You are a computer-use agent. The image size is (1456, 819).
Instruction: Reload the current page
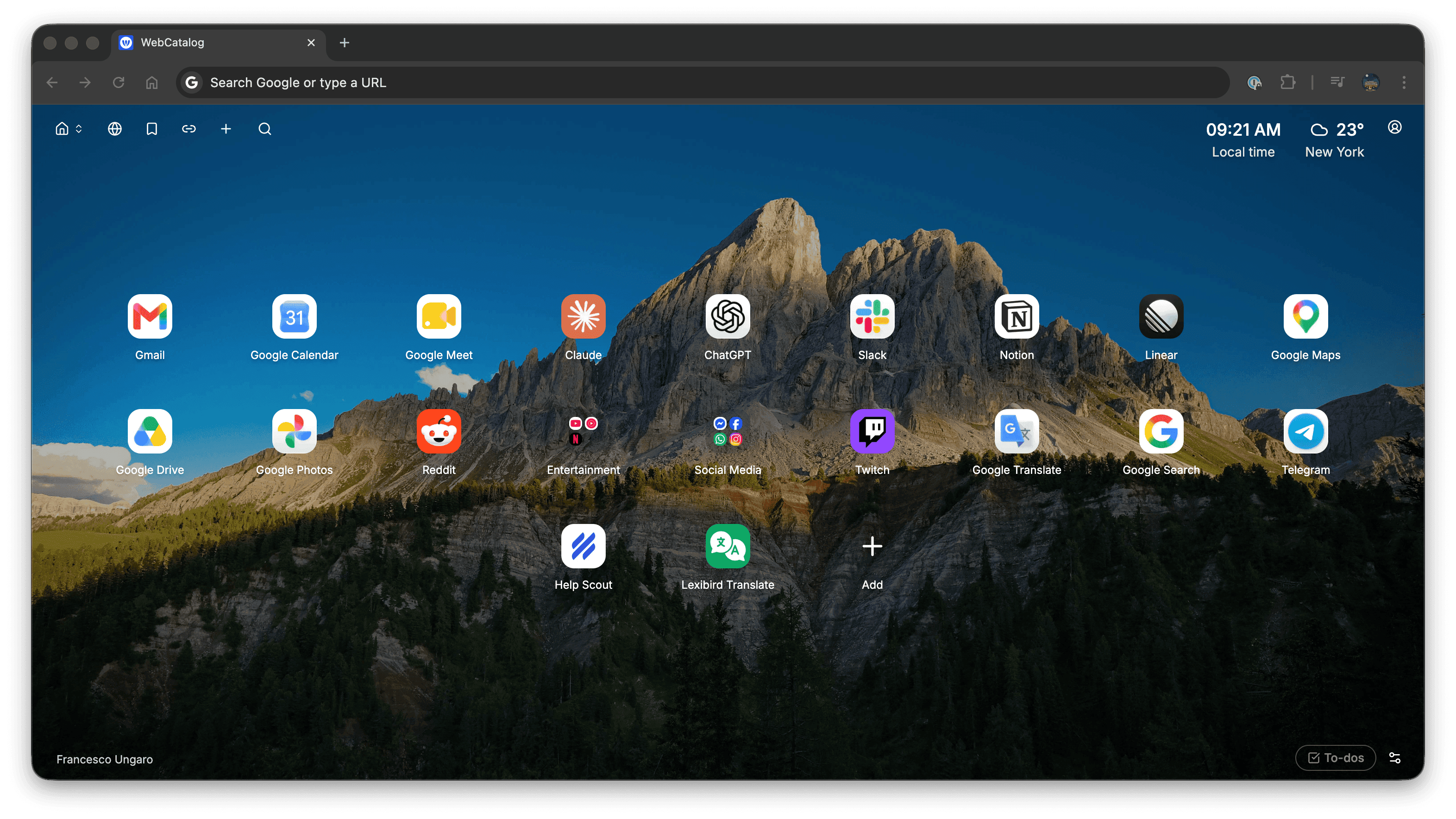point(118,82)
